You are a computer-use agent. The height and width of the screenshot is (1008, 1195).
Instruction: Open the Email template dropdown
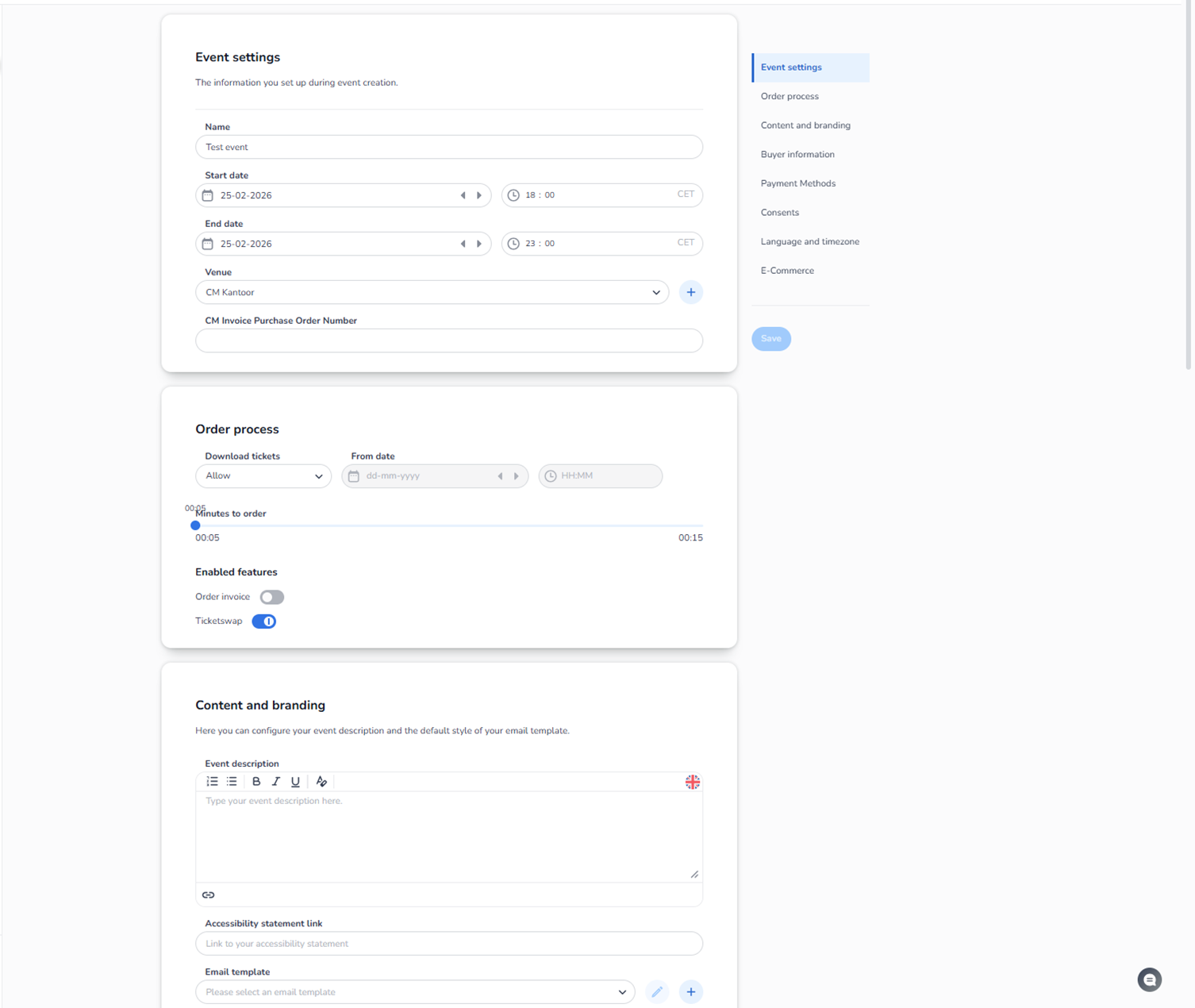click(415, 992)
